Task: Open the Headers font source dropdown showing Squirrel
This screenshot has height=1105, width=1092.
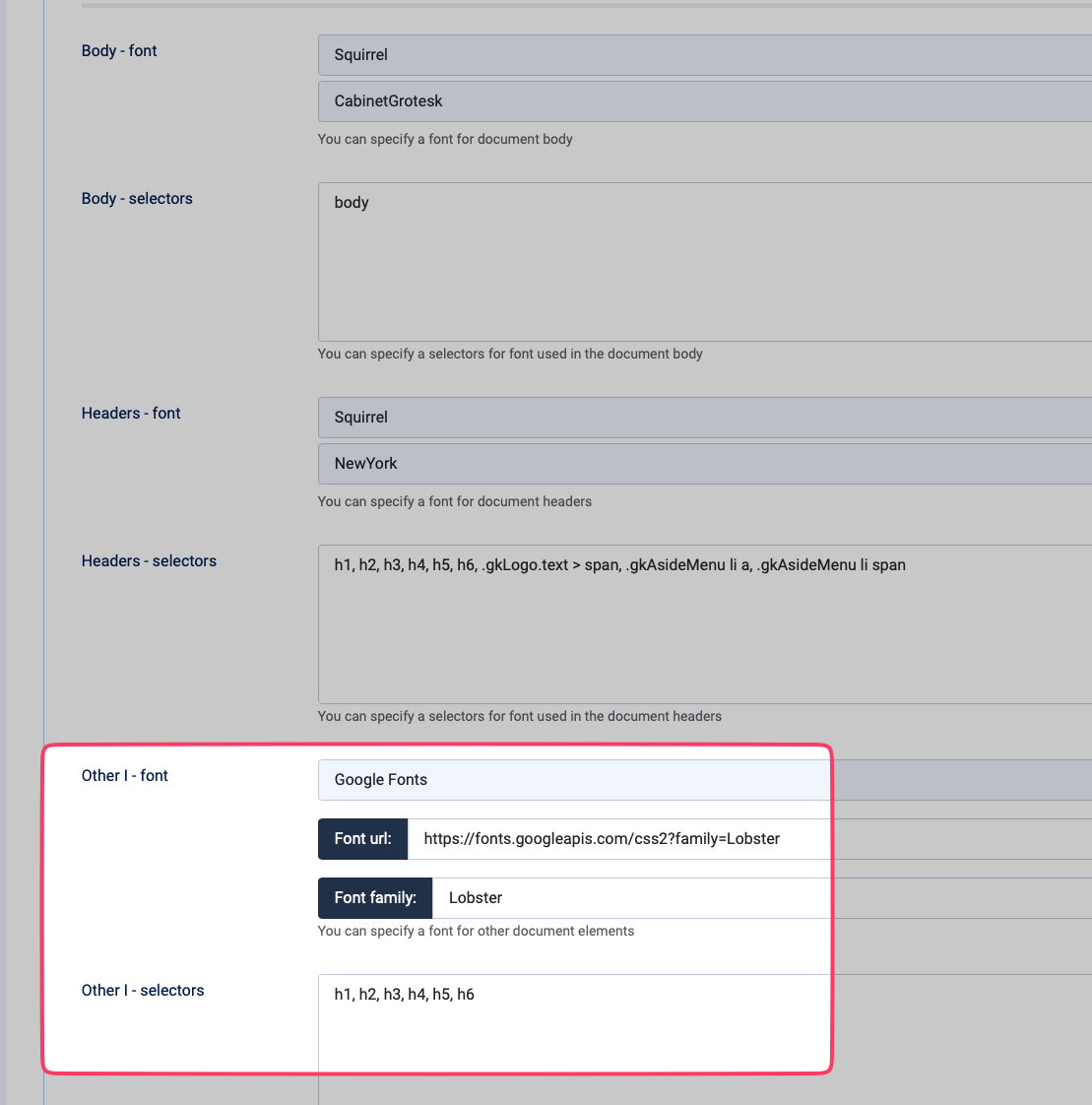Action: tap(704, 418)
